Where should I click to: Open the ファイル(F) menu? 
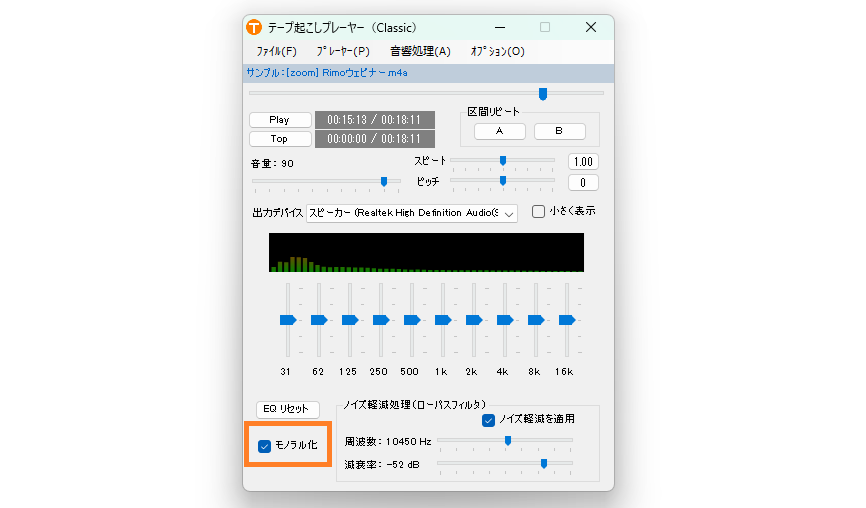click(x=276, y=51)
